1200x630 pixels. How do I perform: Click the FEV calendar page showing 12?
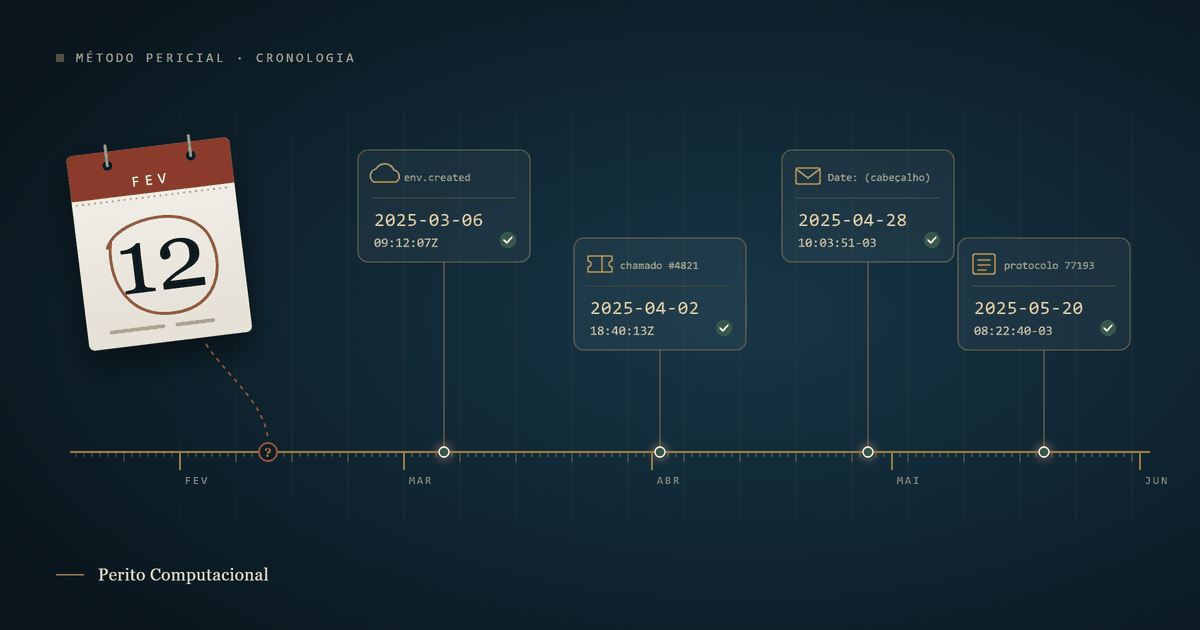click(x=159, y=244)
